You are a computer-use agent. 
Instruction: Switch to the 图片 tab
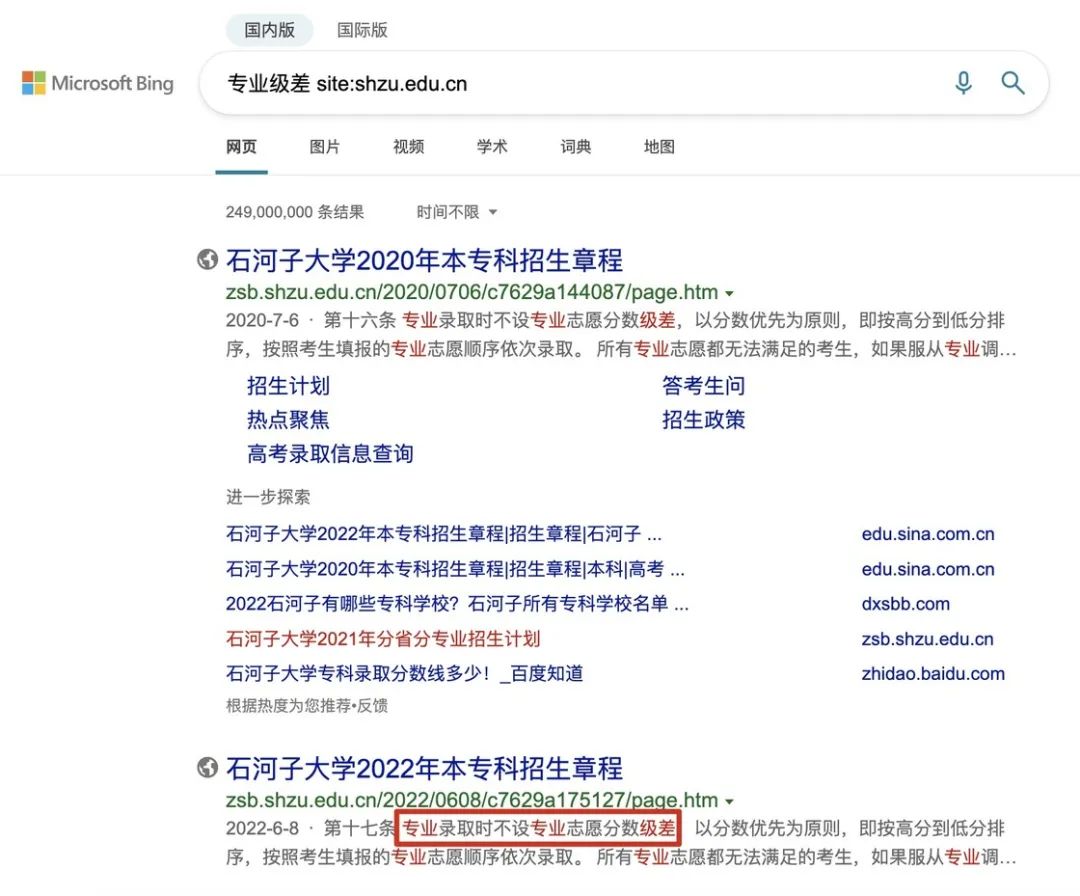click(324, 147)
